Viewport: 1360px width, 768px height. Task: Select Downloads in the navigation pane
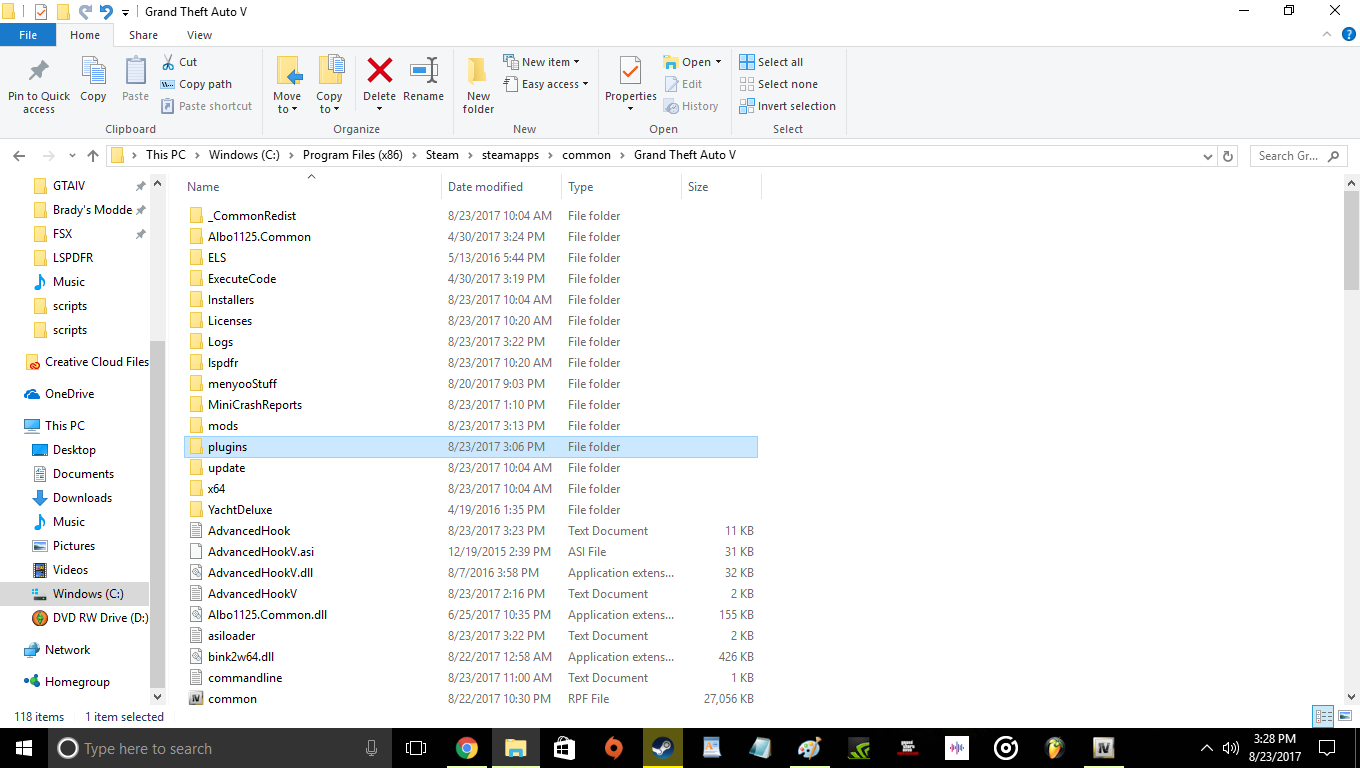[82, 498]
